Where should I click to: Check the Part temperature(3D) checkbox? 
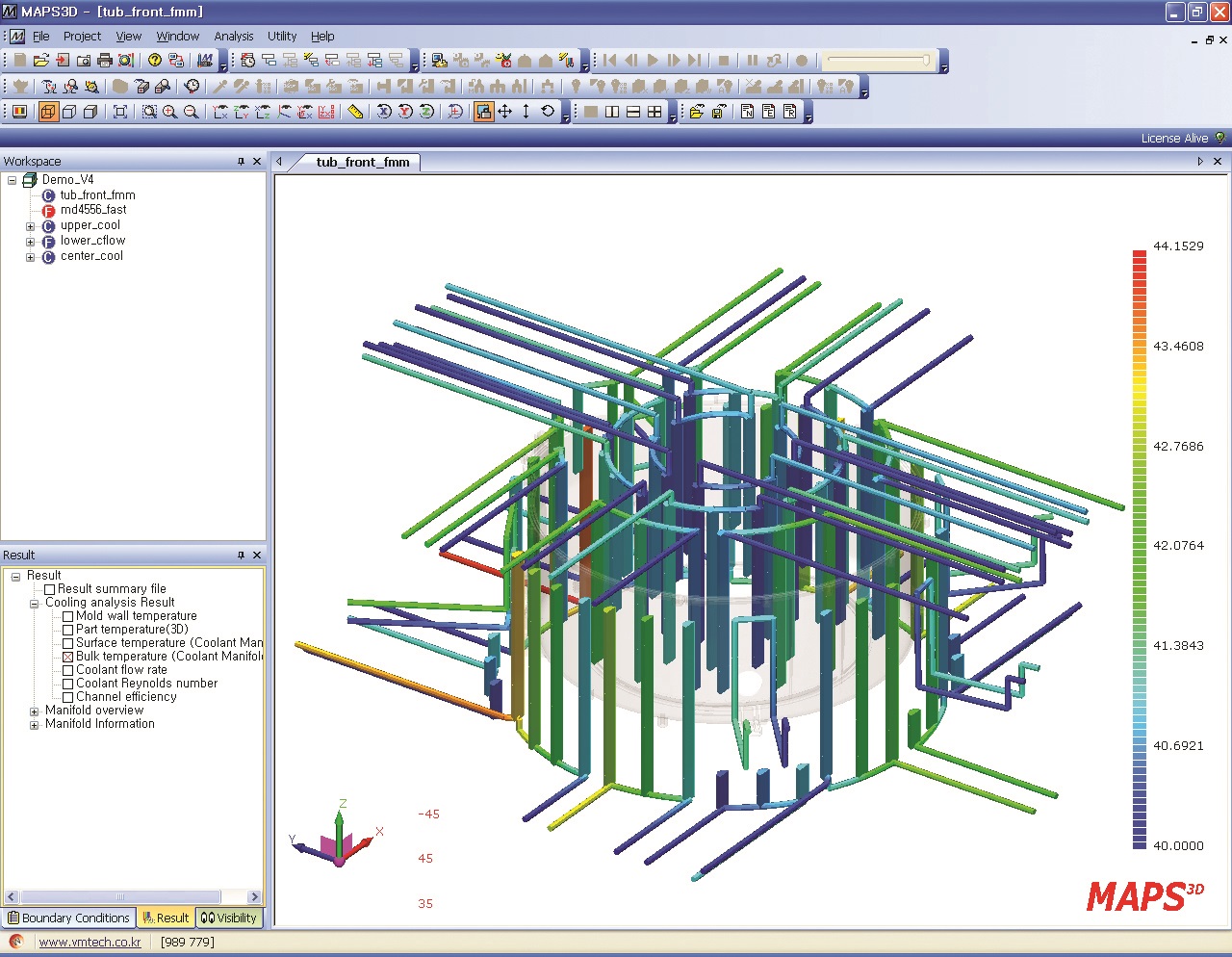click(x=68, y=630)
